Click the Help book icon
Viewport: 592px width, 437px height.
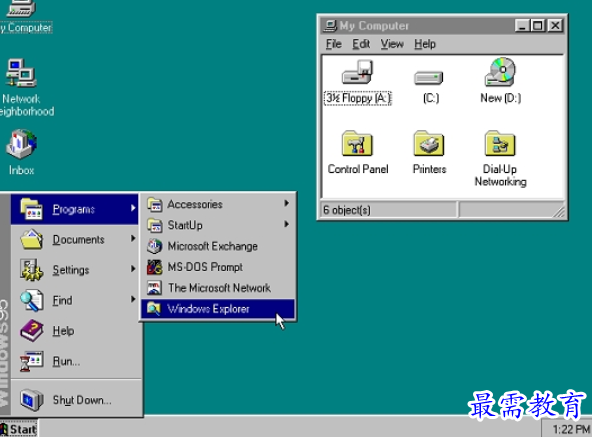[x=32, y=330]
